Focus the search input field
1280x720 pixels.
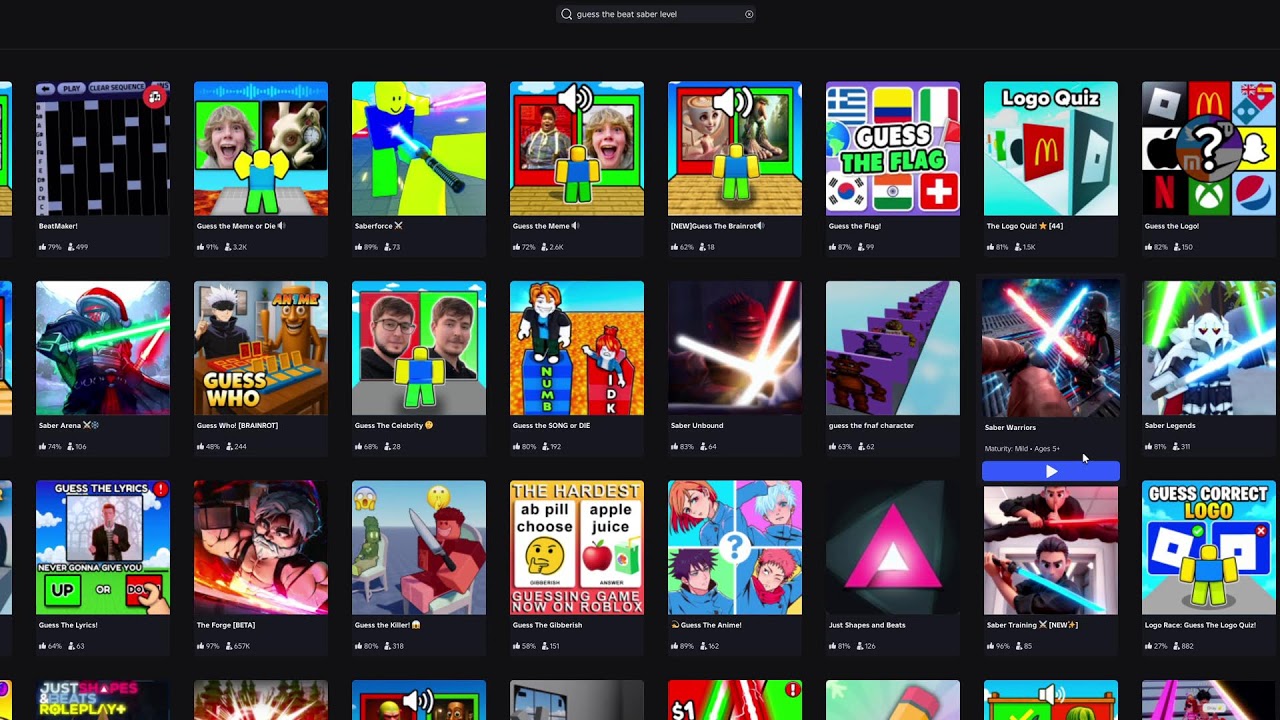[x=656, y=14]
